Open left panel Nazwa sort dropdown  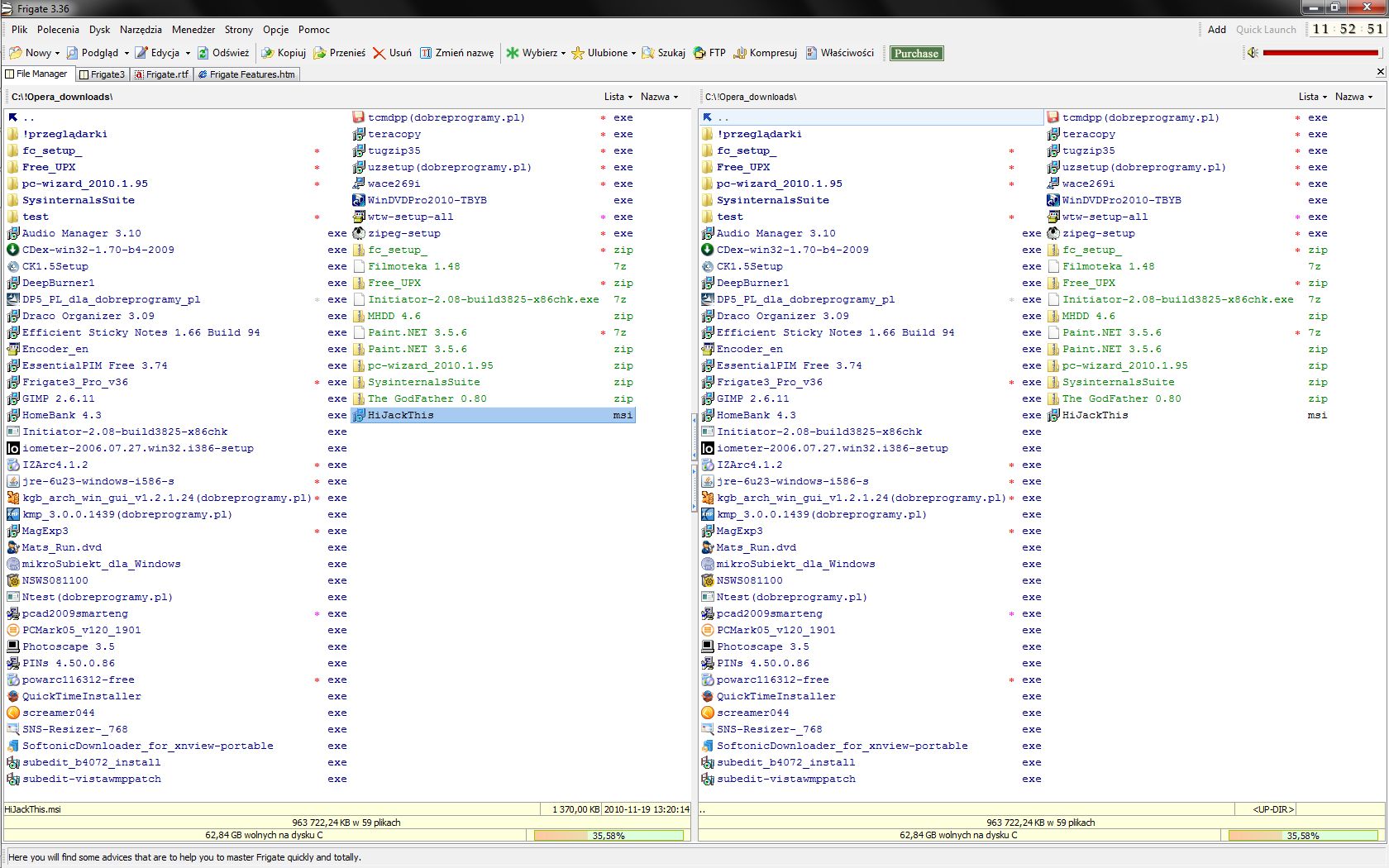659,97
